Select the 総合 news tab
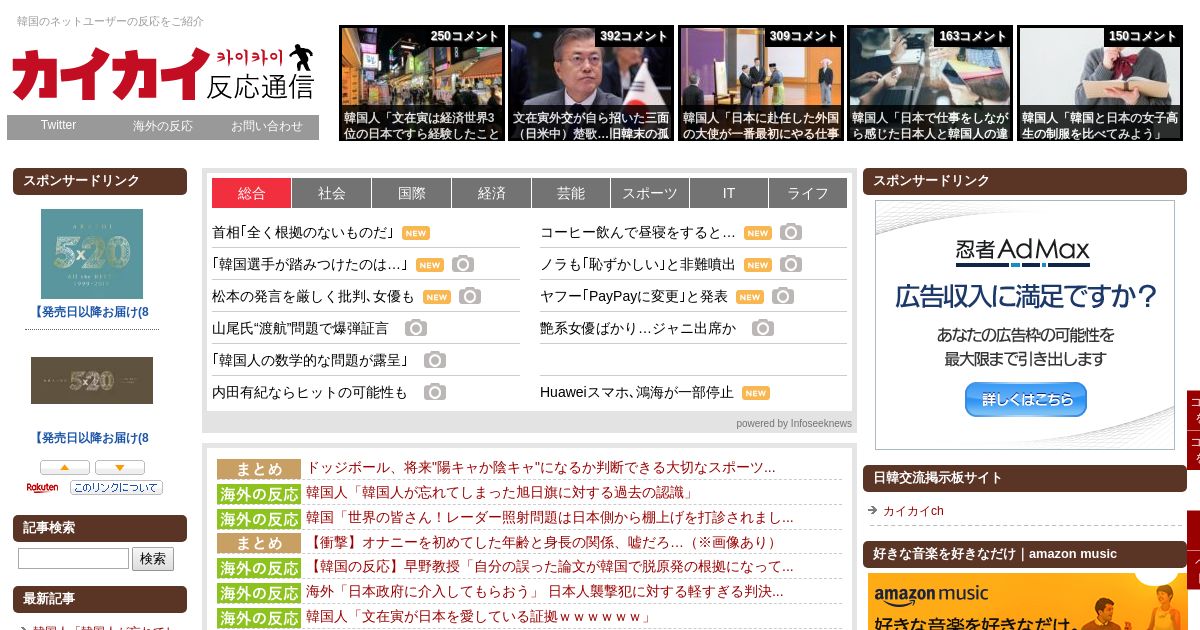 pyautogui.click(x=251, y=193)
